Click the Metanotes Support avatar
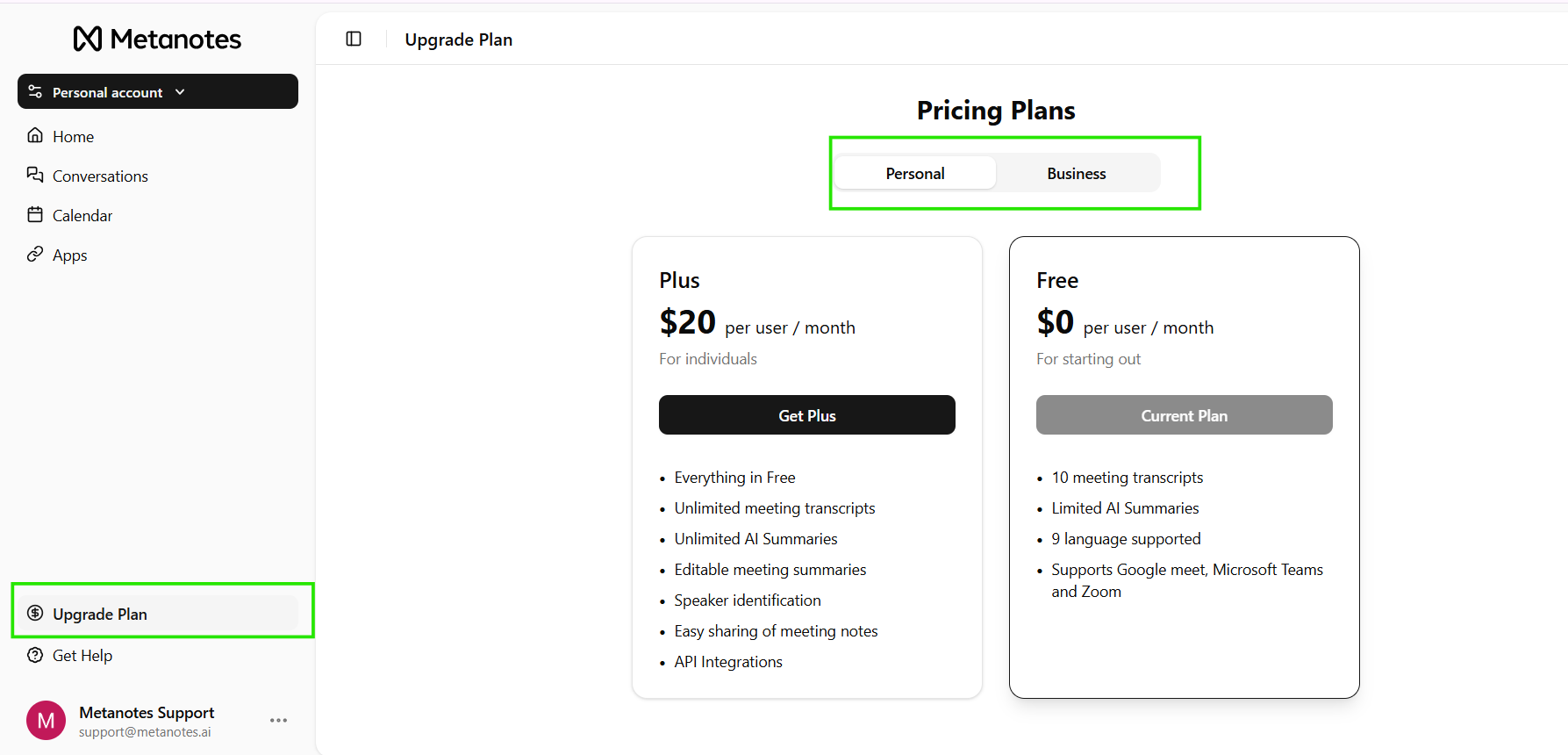This screenshot has width=1568, height=755. click(x=46, y=720)
